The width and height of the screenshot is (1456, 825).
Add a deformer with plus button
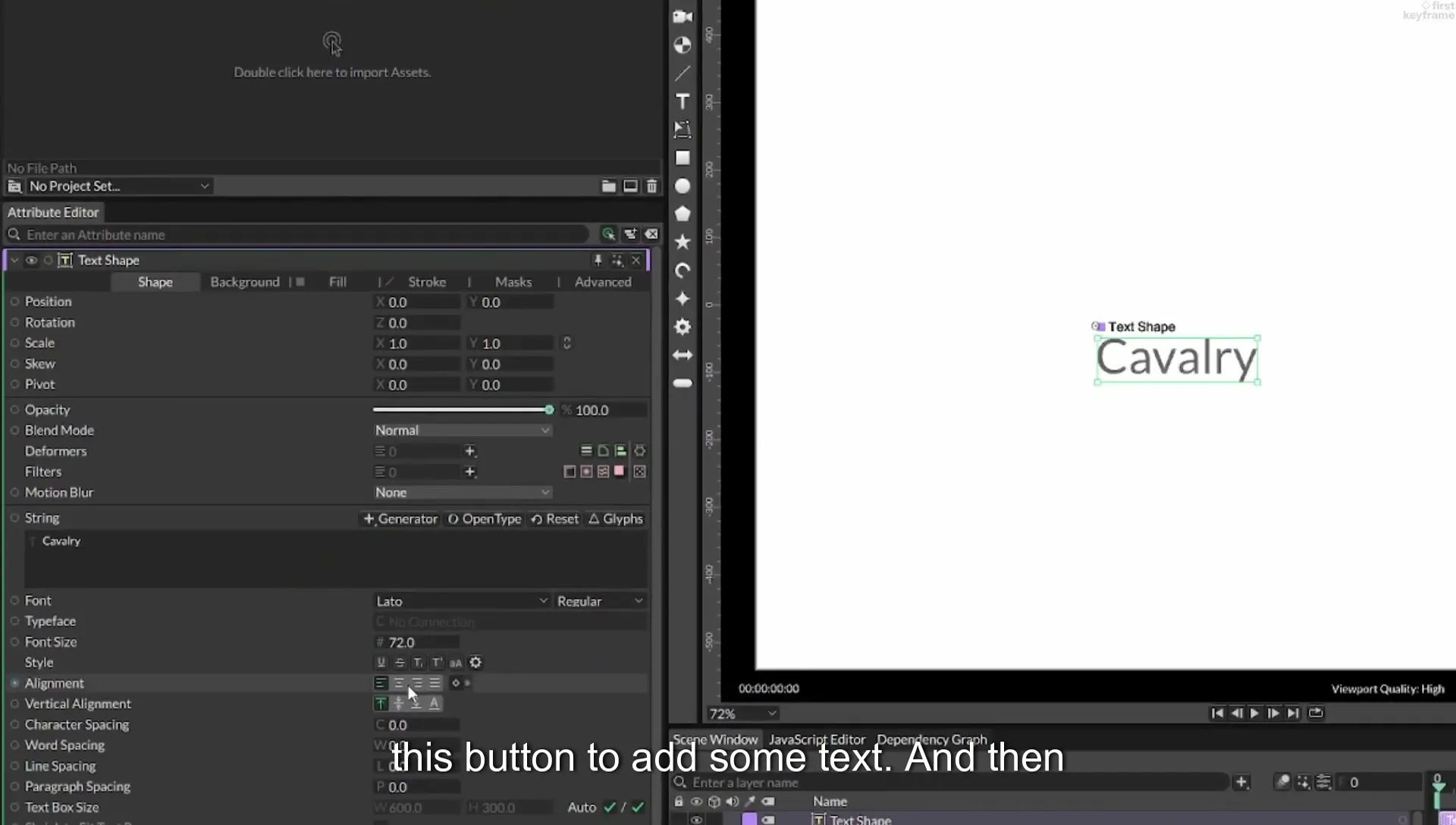[470, 451]
